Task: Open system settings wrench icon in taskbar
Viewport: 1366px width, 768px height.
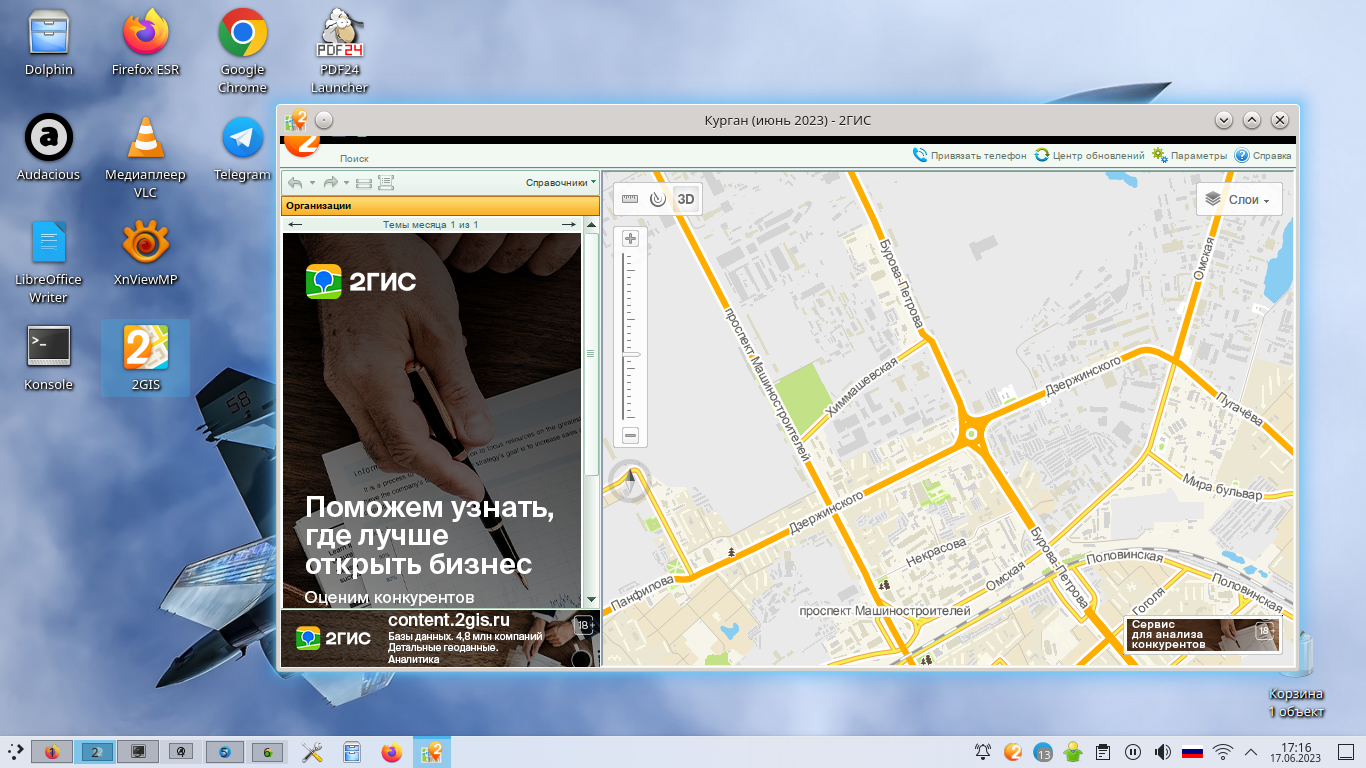Action: (x=312, y=752)
